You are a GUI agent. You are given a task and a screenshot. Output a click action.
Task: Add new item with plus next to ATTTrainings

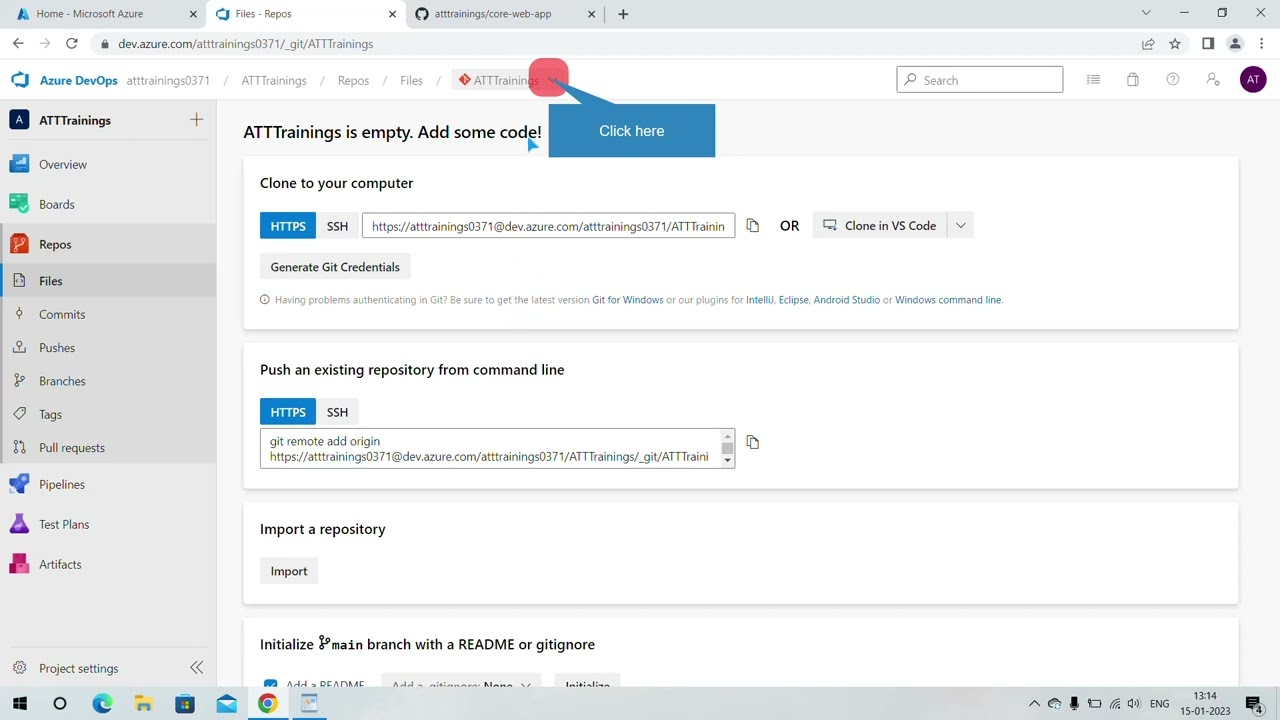[x=196, y=120]
